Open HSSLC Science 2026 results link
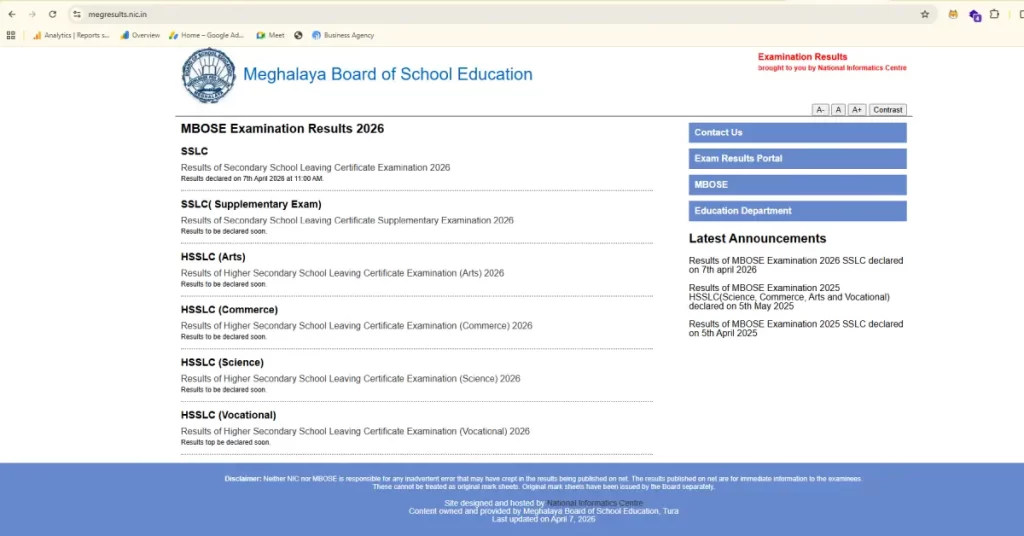 pos(351,379)
